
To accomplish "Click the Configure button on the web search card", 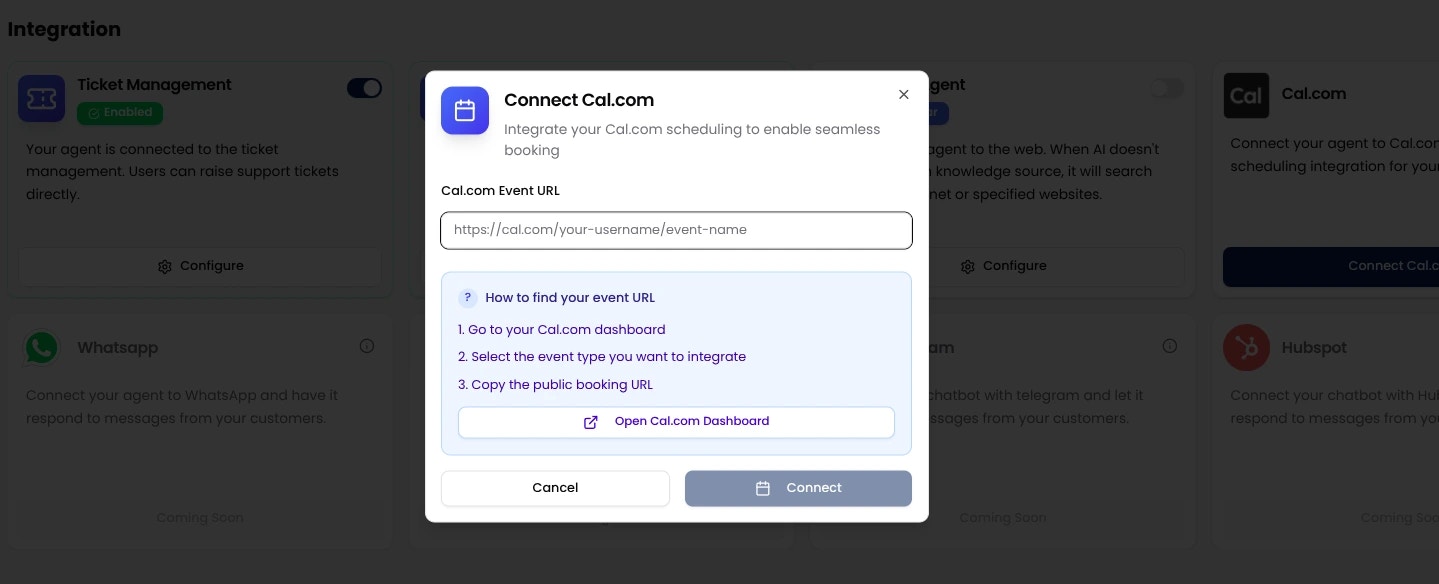I will tap(1003, 266).
